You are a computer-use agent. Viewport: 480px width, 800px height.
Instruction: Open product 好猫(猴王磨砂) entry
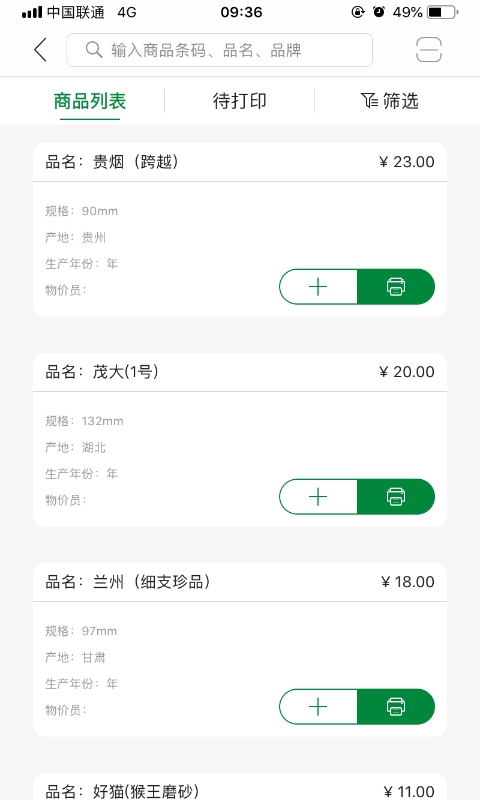[x=240, y=788]
